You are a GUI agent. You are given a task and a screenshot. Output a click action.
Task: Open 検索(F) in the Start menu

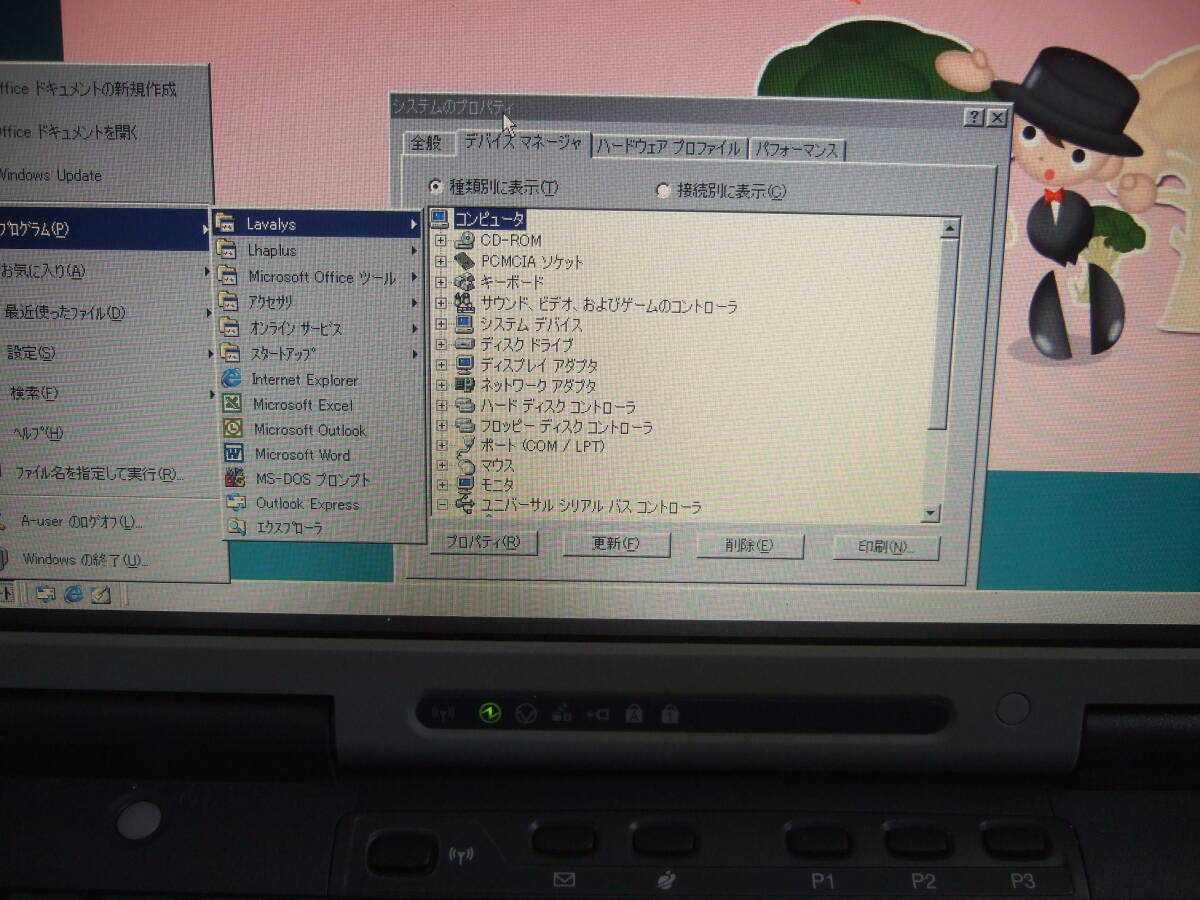tap(108, 393)
